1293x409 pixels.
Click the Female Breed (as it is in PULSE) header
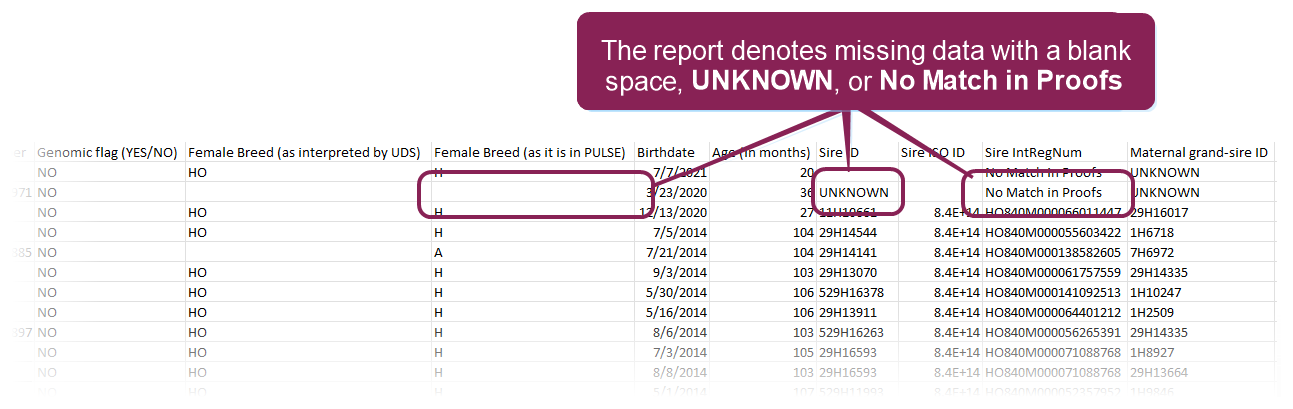[x=529, y=153]
